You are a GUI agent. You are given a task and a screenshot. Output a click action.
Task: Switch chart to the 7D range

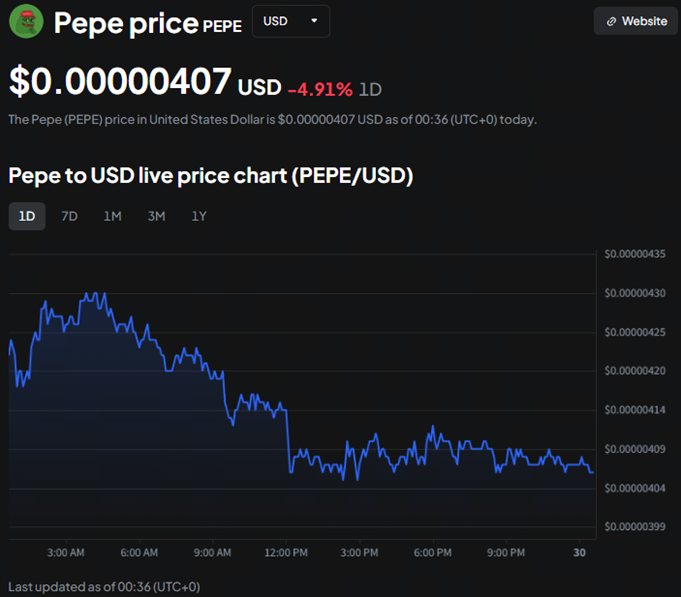69,216
